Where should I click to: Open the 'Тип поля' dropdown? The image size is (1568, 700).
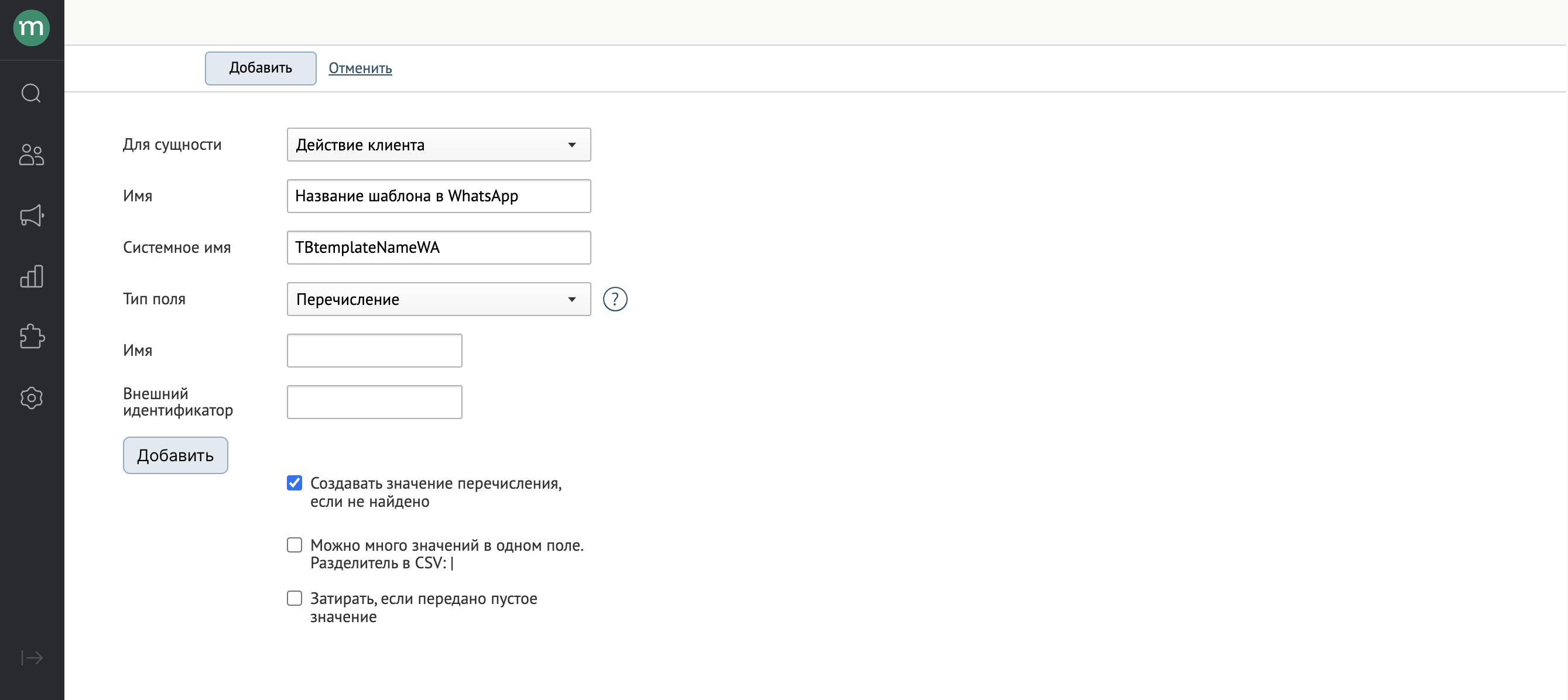click(x=439, y=299)
